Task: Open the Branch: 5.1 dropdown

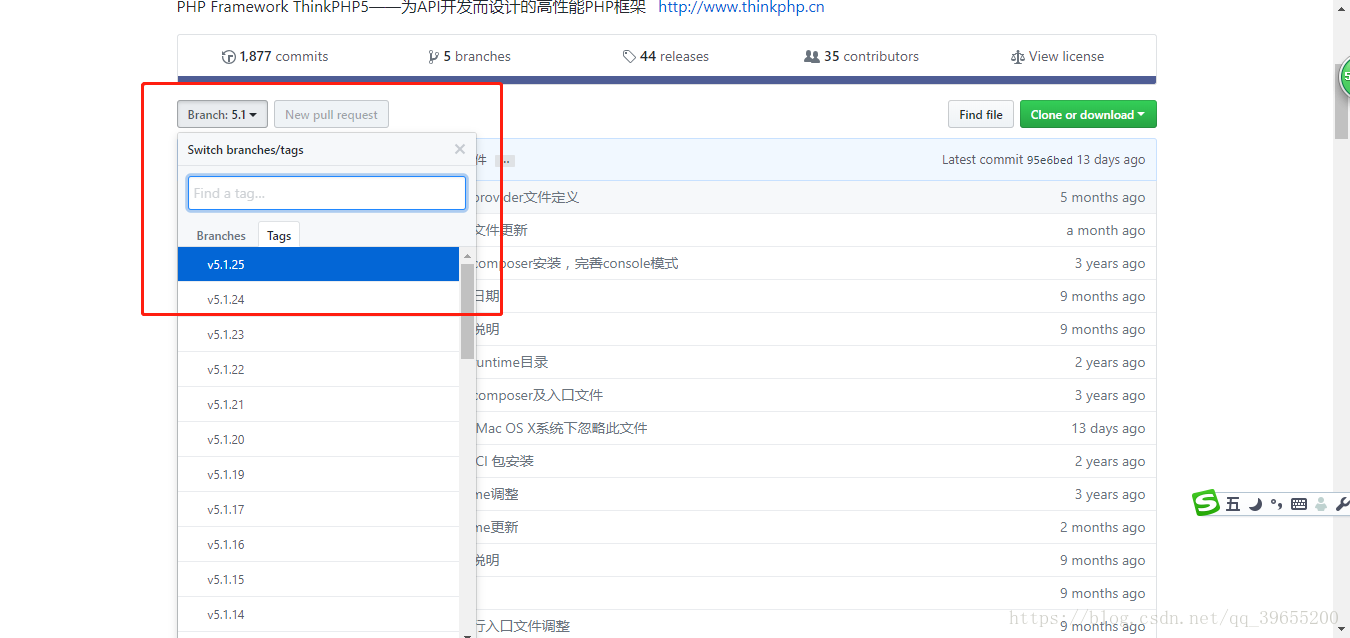Action: tap(222, 115)
